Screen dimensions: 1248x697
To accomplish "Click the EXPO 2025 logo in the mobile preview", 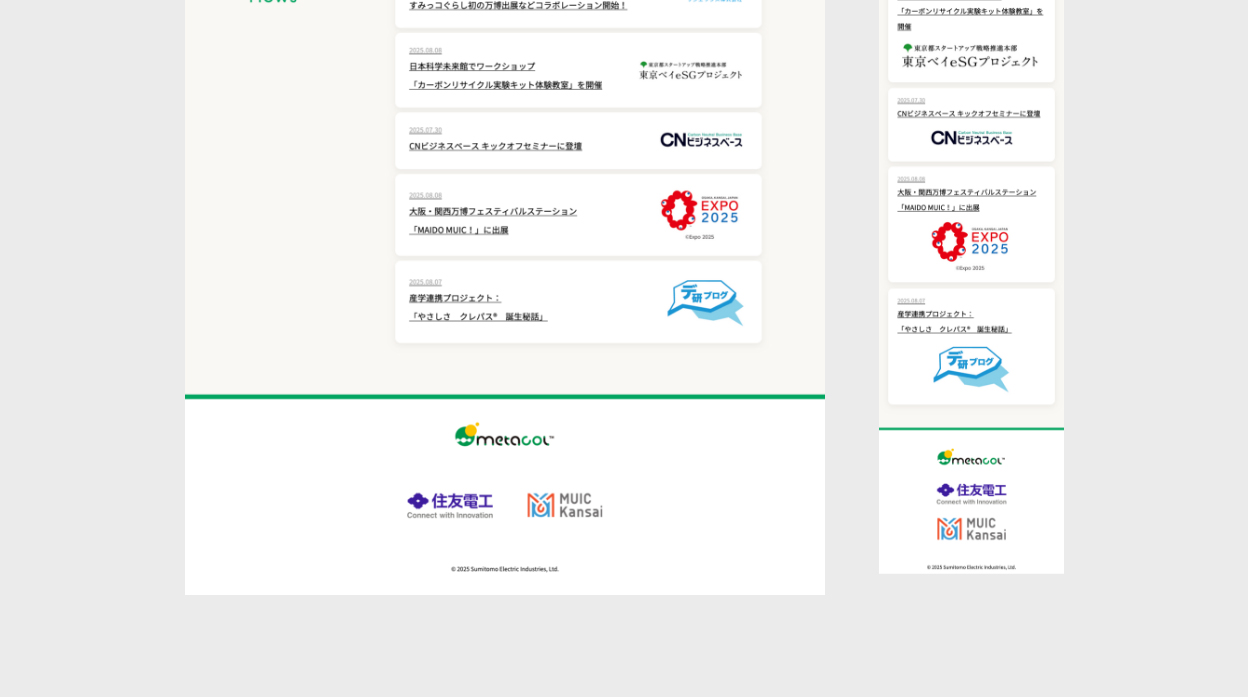I will point(970,243).
